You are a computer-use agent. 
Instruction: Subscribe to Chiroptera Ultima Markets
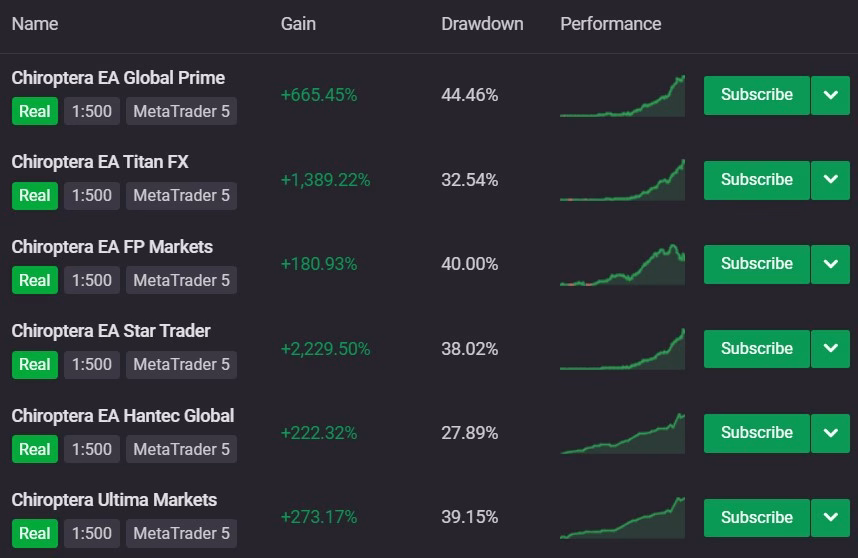pyautogui.click(x=756, y=518)
